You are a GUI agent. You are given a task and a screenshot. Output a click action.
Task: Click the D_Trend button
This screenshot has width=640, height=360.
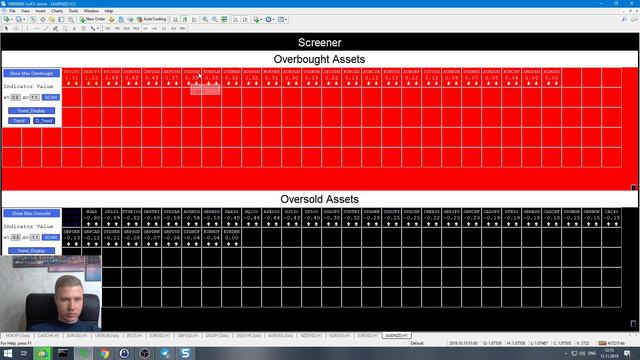point(44,120)
